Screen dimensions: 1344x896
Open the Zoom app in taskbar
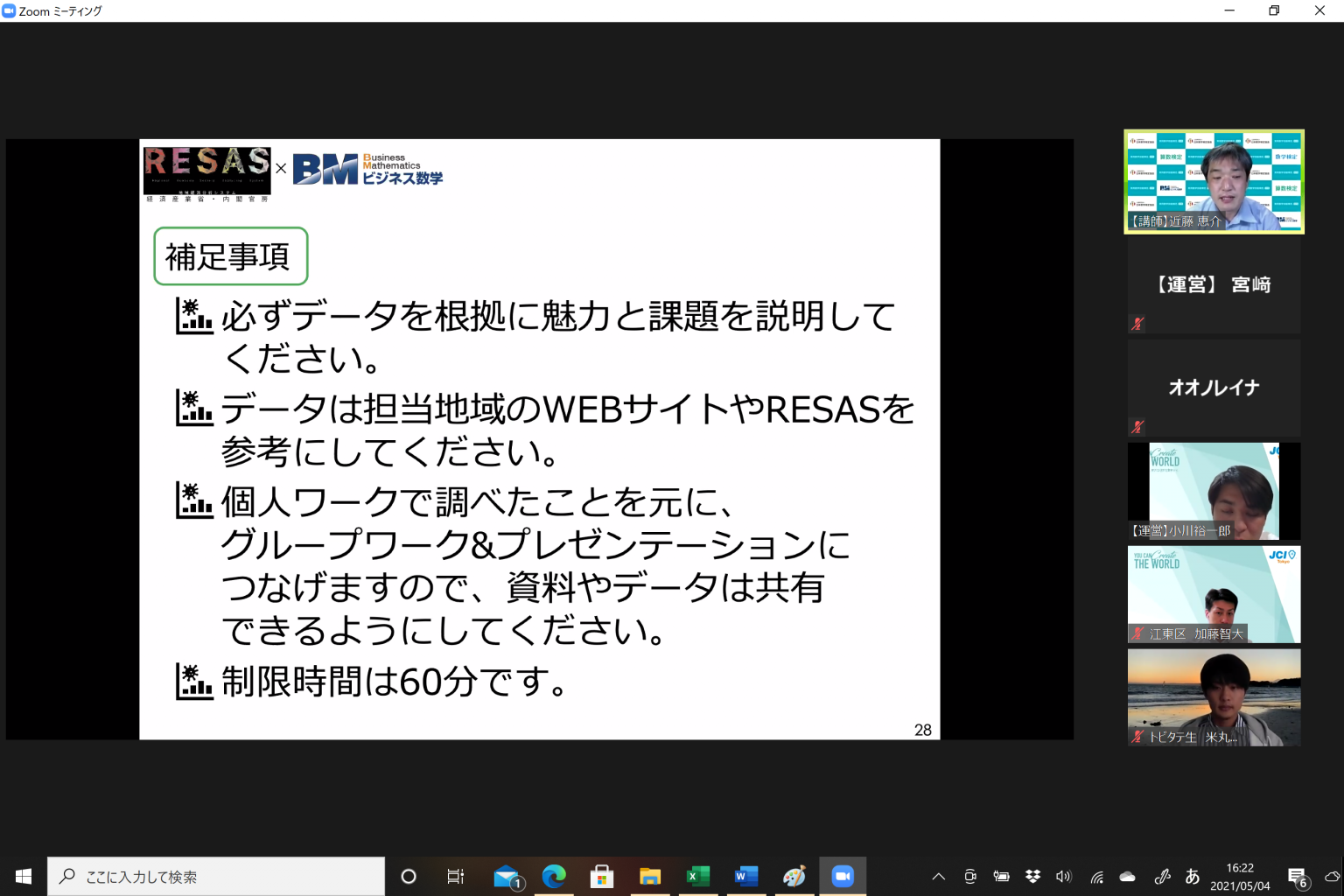tap(843, 876)
